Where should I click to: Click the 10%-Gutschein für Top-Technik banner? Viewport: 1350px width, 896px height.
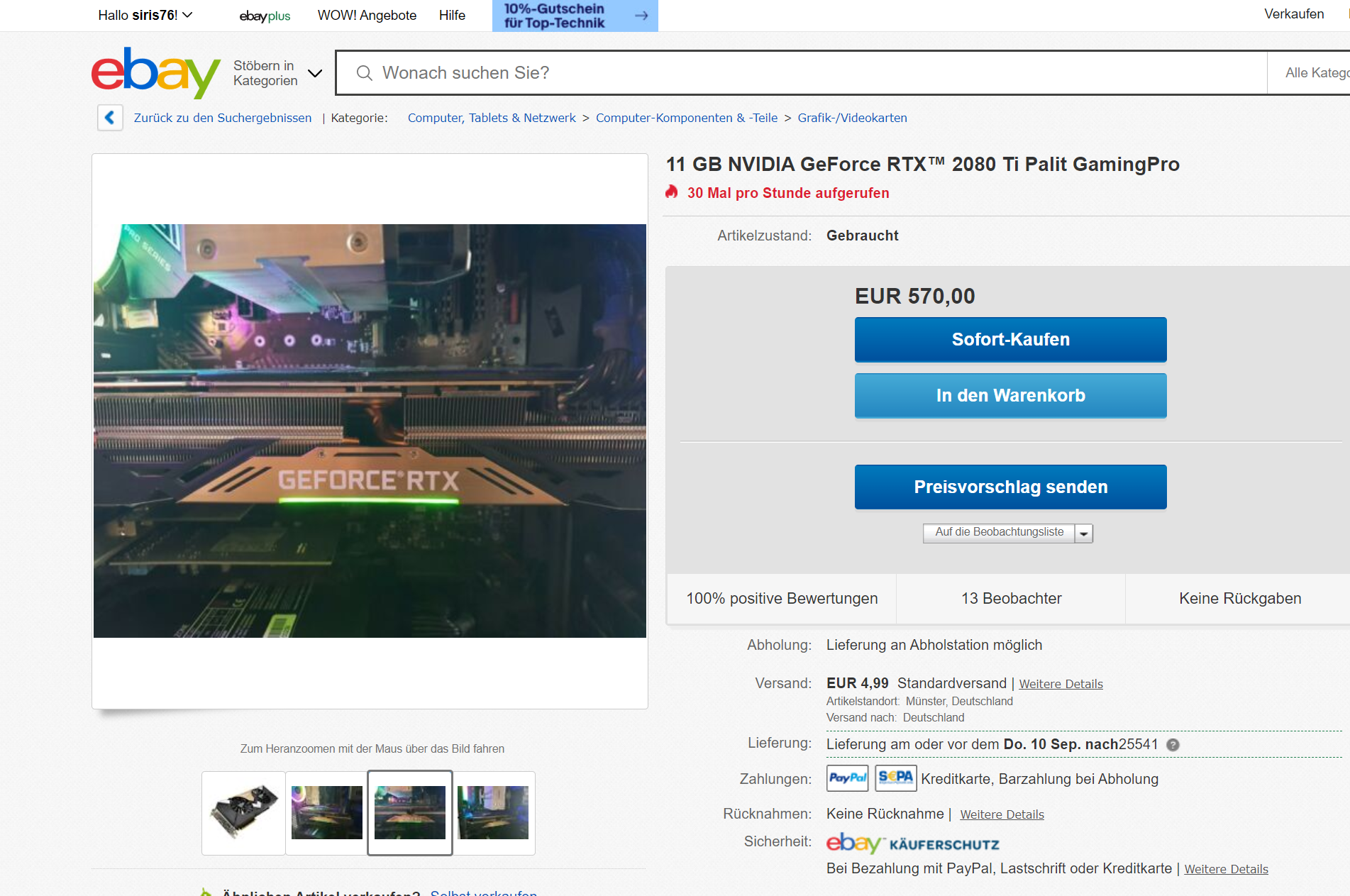pos(575,16)
